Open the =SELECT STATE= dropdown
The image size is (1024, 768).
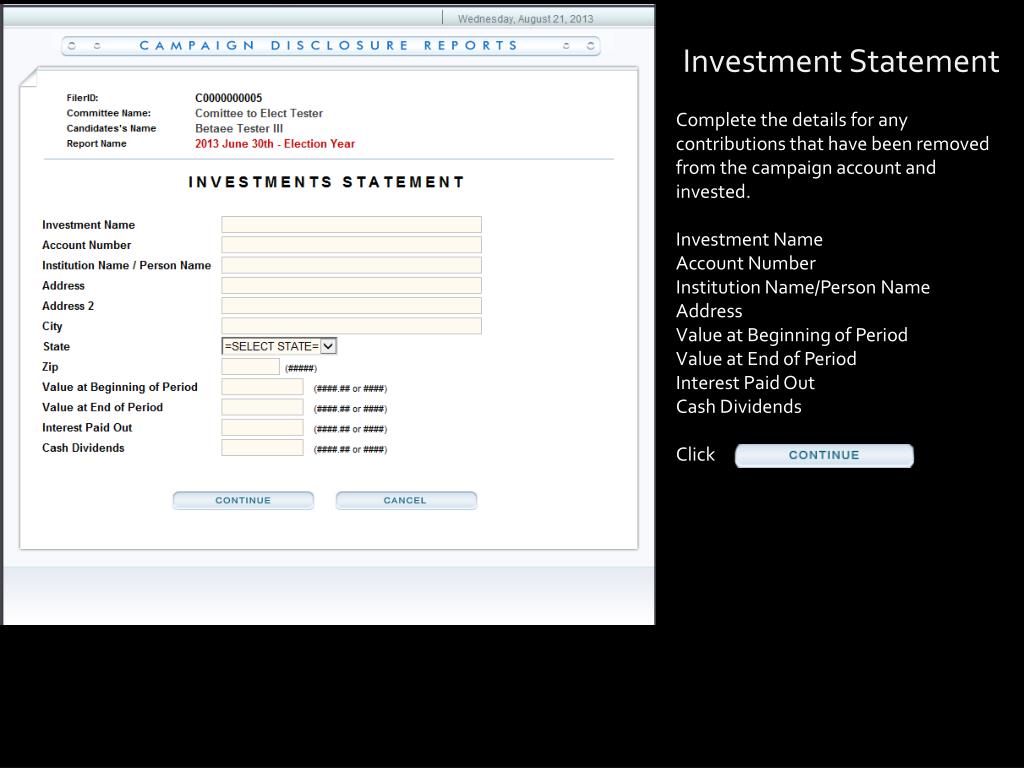279,346
